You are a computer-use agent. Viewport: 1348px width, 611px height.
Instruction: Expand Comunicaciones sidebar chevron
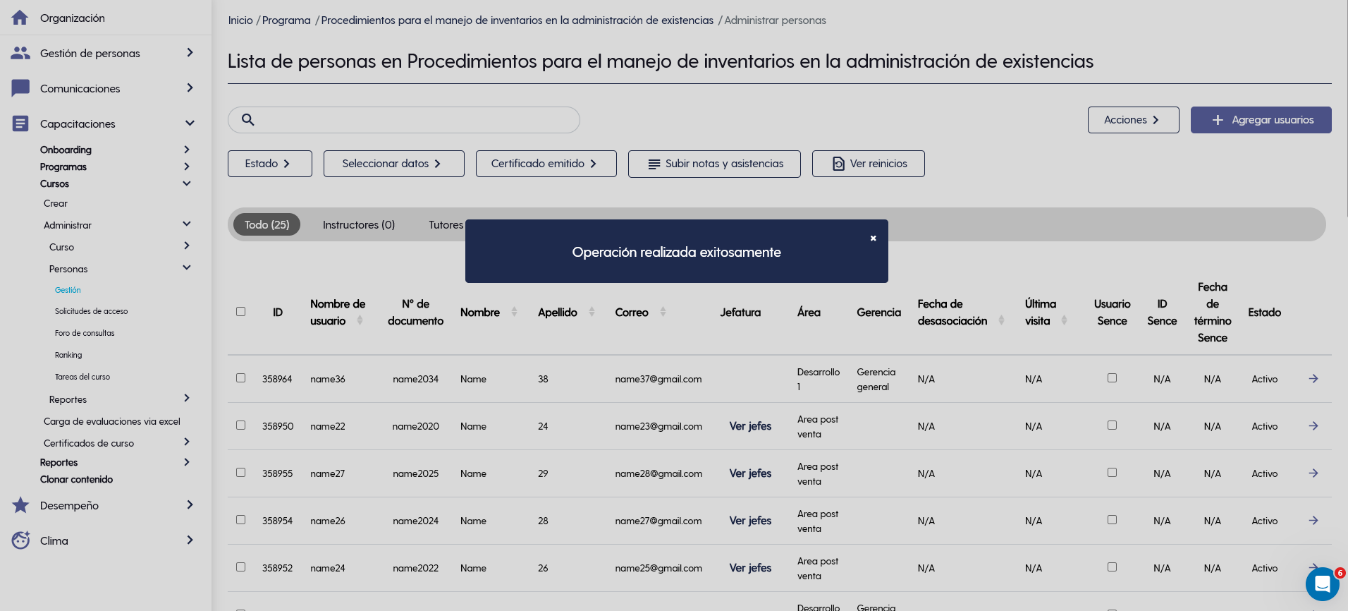pos(189,88)
